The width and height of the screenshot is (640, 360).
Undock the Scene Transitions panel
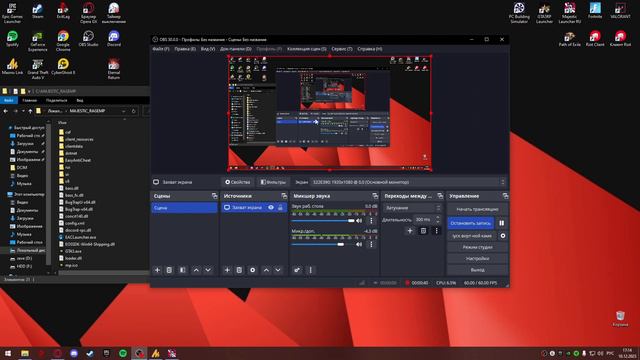coord(440,196)
